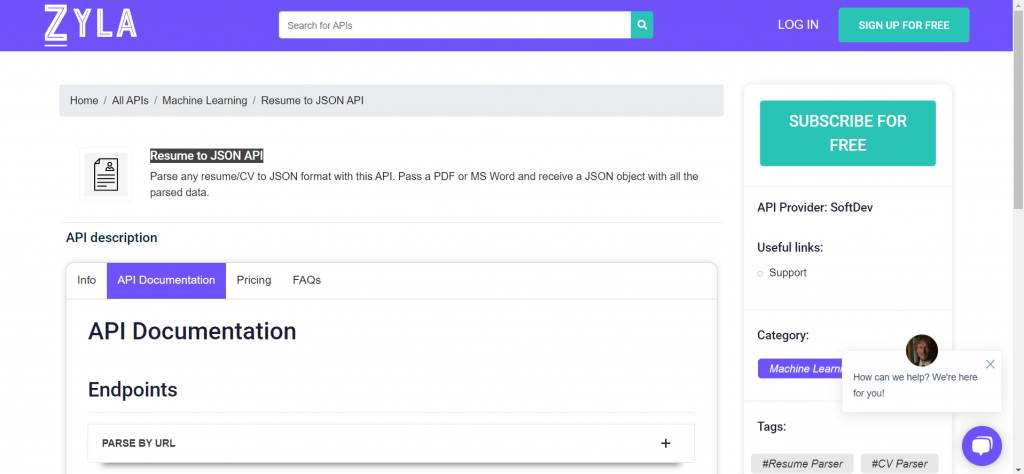Click the support agent avatar
The image size is (1024, 474).
coord(921,351)
